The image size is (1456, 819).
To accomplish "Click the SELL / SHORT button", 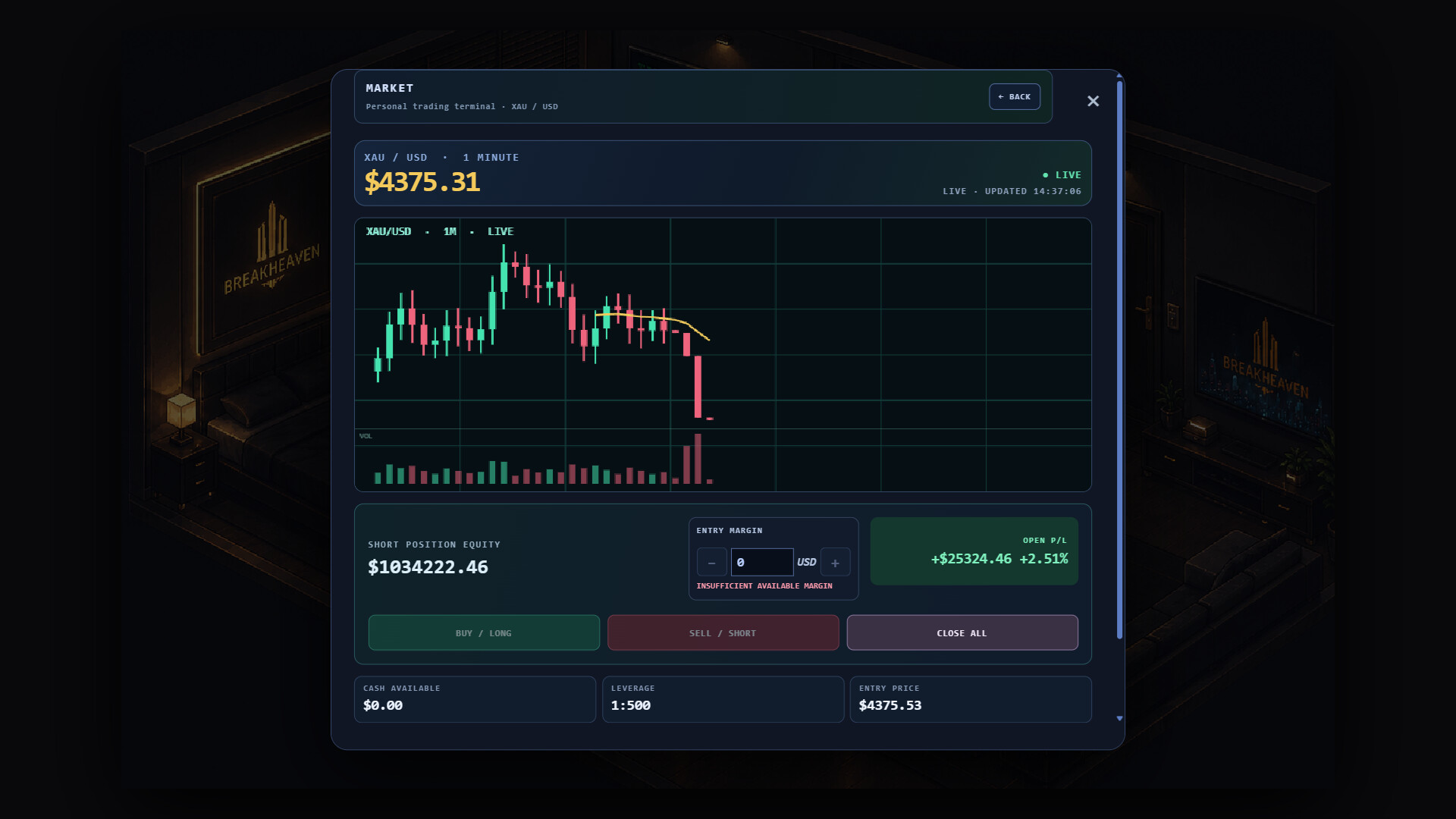I will coord(723,632).
